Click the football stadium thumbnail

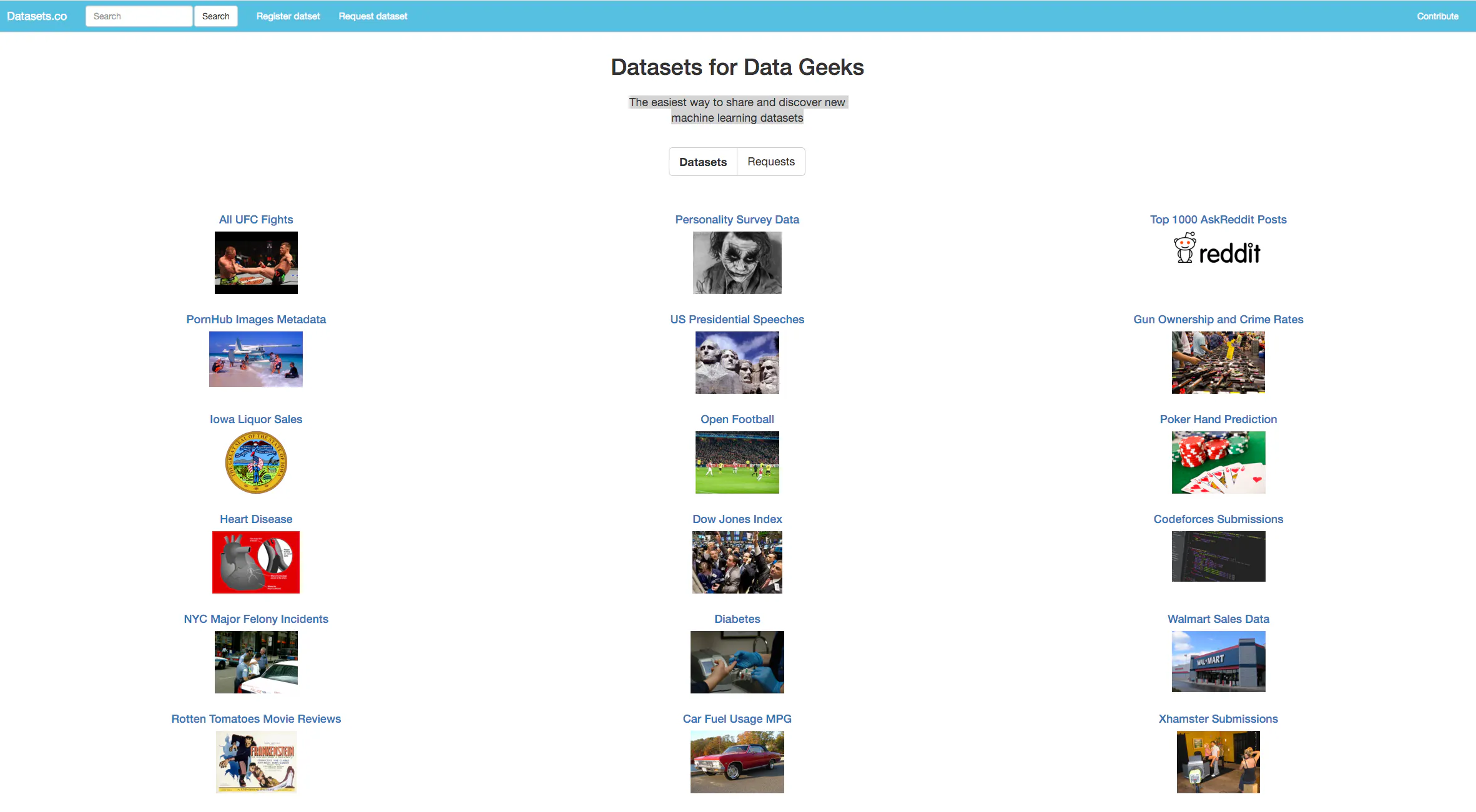(737, 462)
